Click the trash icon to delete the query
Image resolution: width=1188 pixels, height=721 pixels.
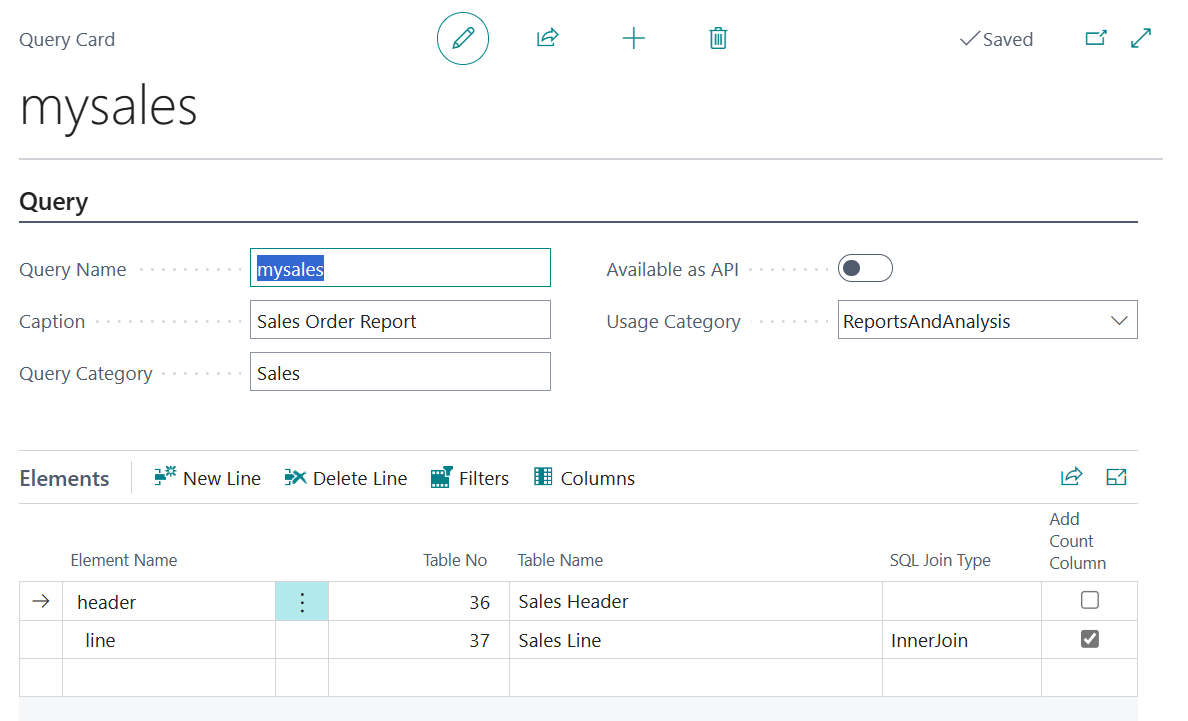[x=717, y=37]
